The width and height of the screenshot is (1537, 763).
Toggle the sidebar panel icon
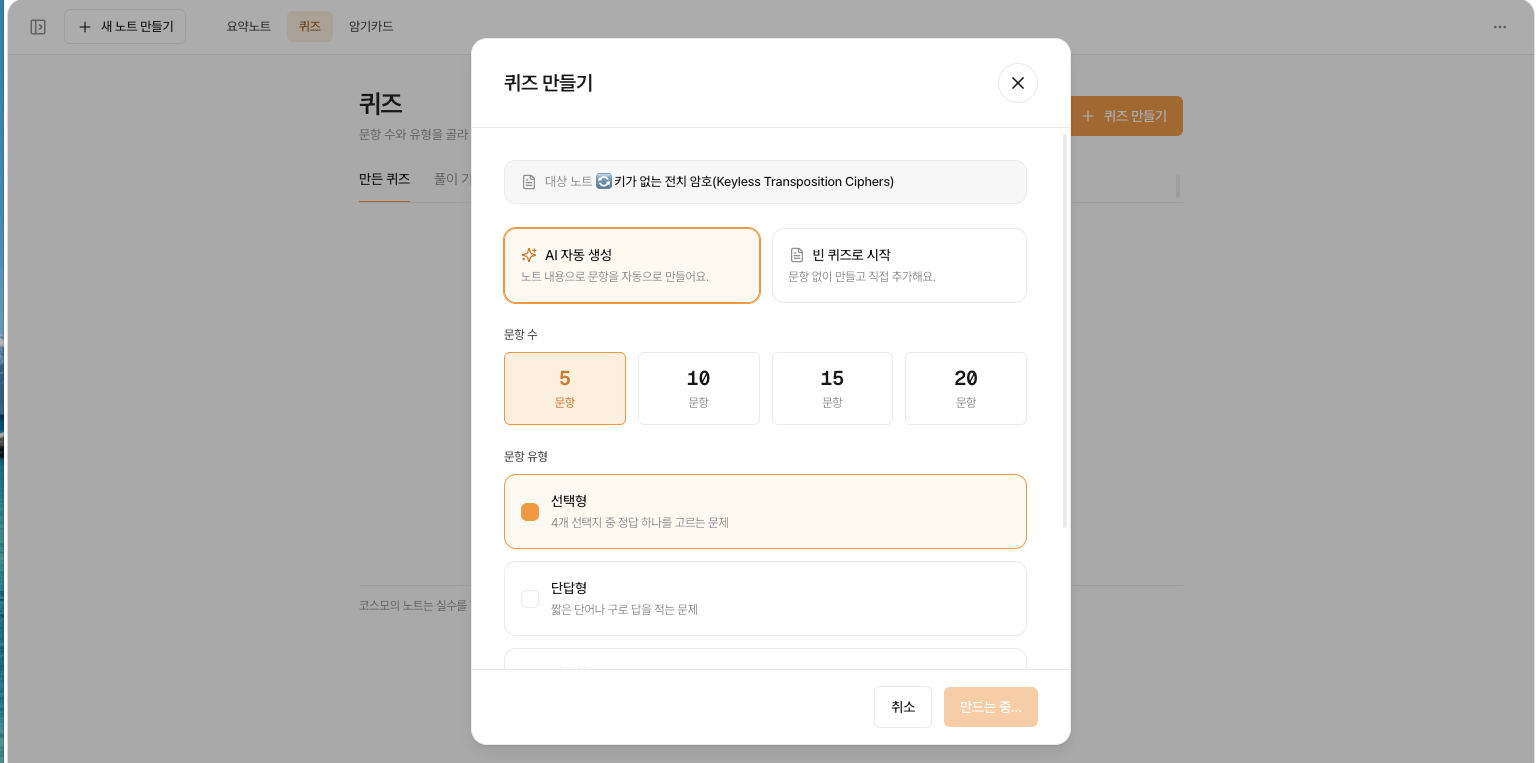[38, 27]
